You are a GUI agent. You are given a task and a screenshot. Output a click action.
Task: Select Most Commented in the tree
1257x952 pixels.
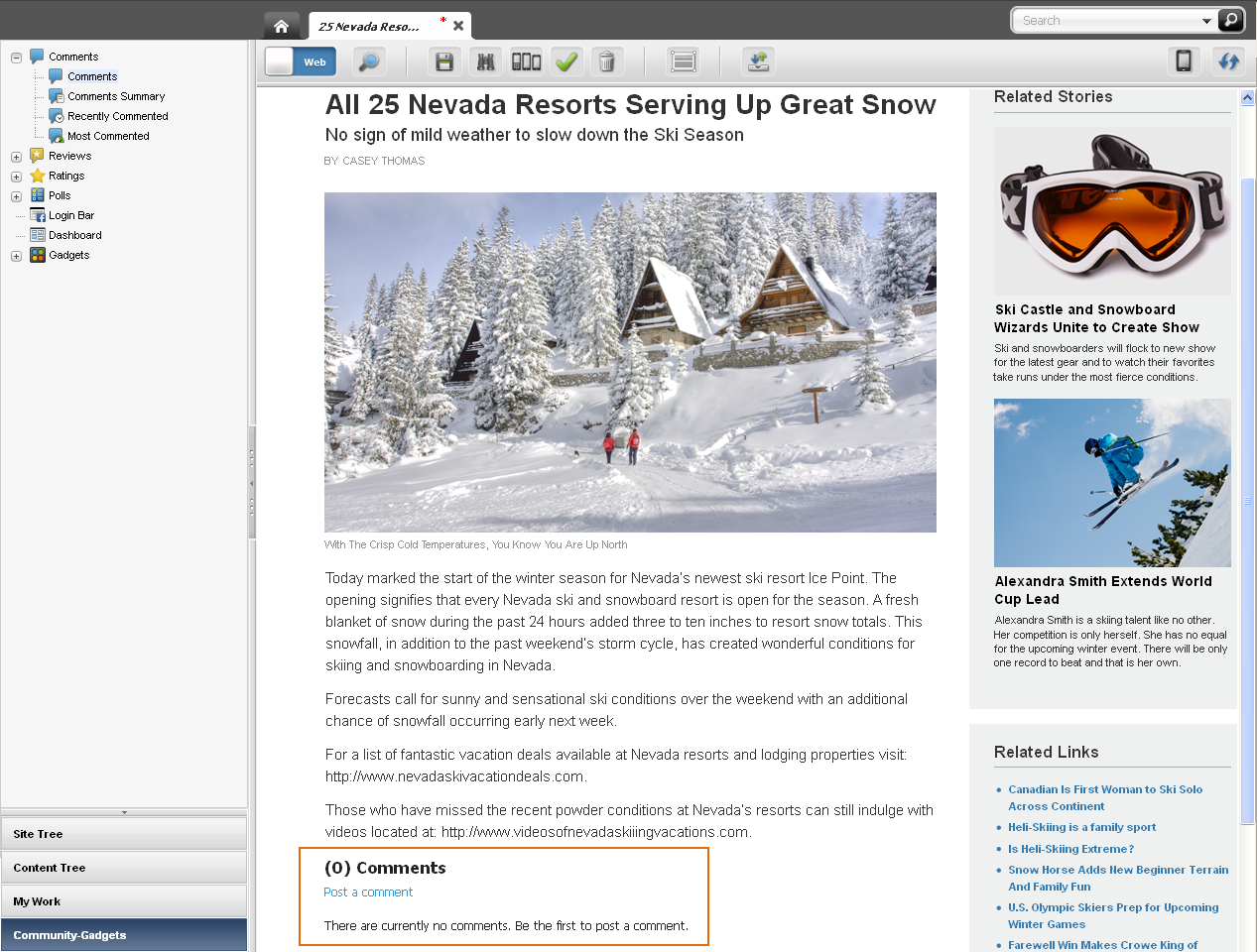click(108, 136)
